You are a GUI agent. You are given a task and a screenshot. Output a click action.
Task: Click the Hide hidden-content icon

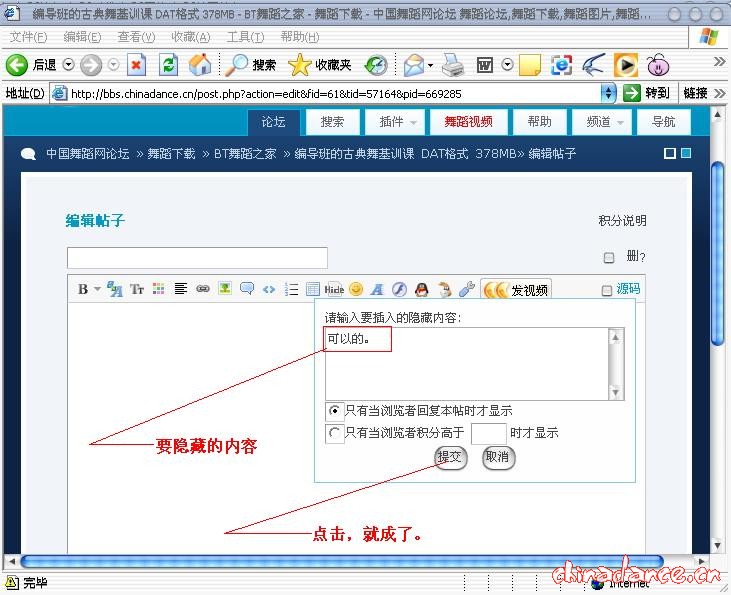pos(334,289)
